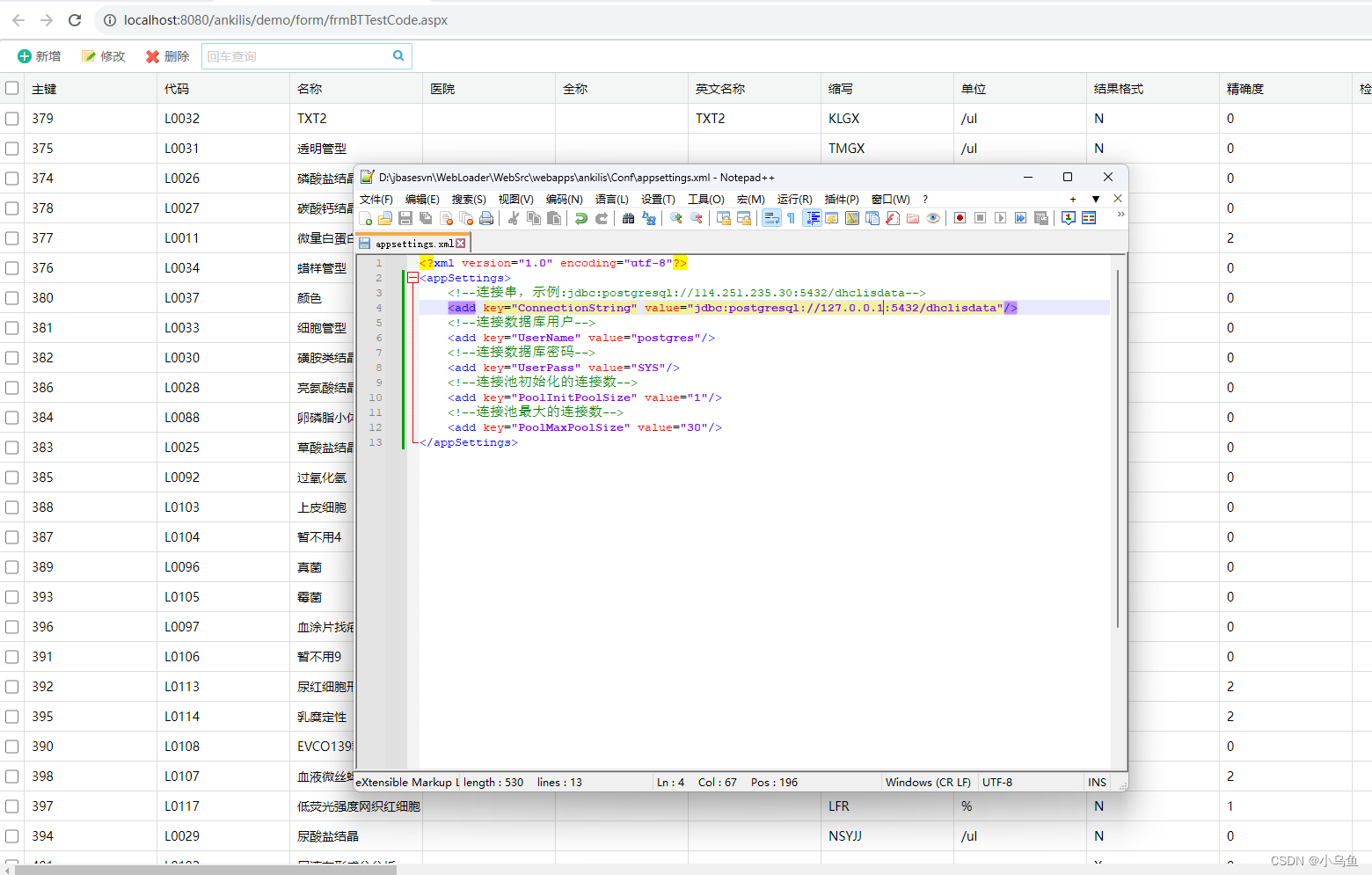Open Document Map icon in Notepad++
The image size is (1372, 875).
(852, 218)
